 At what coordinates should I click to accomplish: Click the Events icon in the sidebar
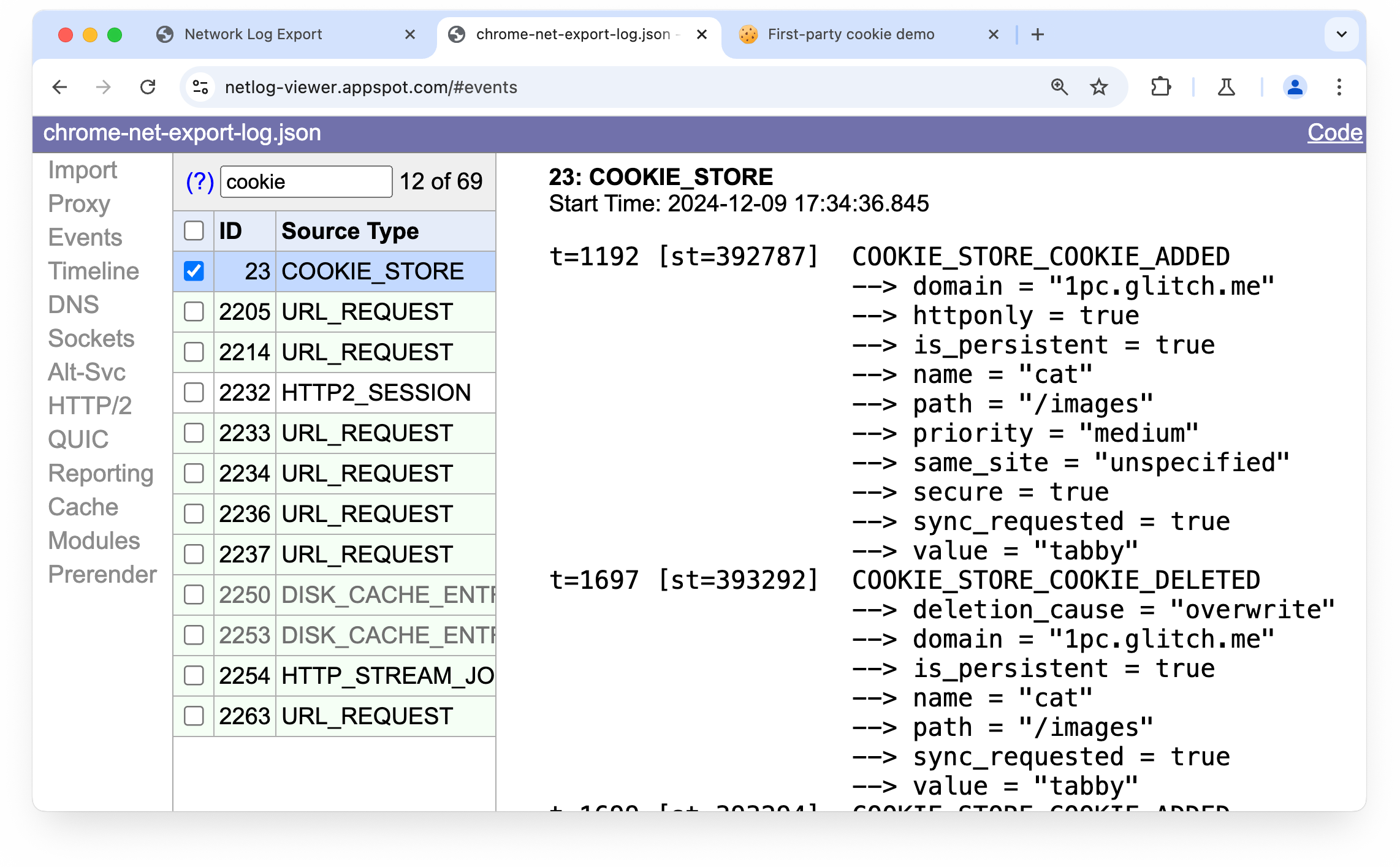coord(85,237)
